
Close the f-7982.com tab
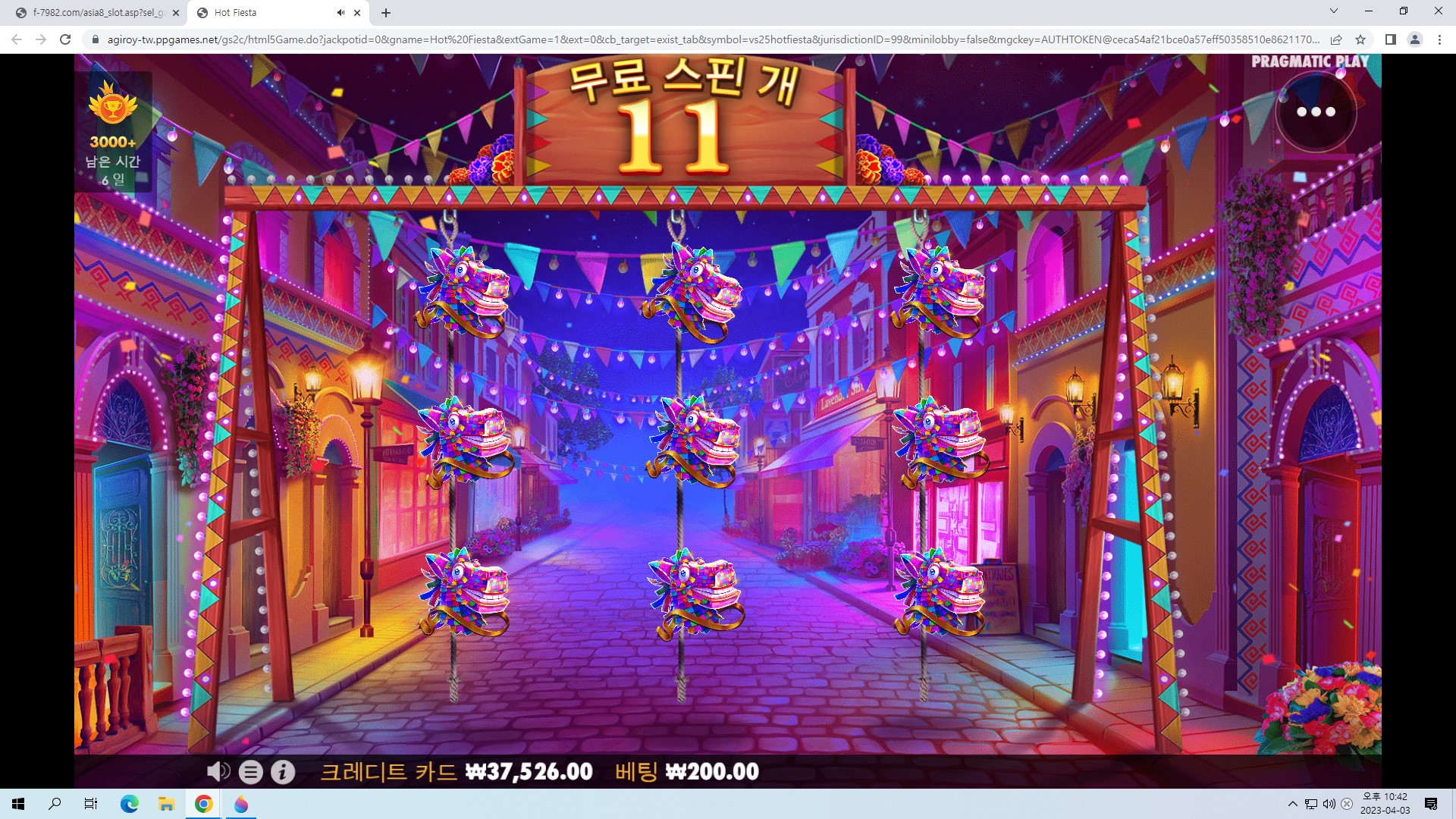pos(176,13)
